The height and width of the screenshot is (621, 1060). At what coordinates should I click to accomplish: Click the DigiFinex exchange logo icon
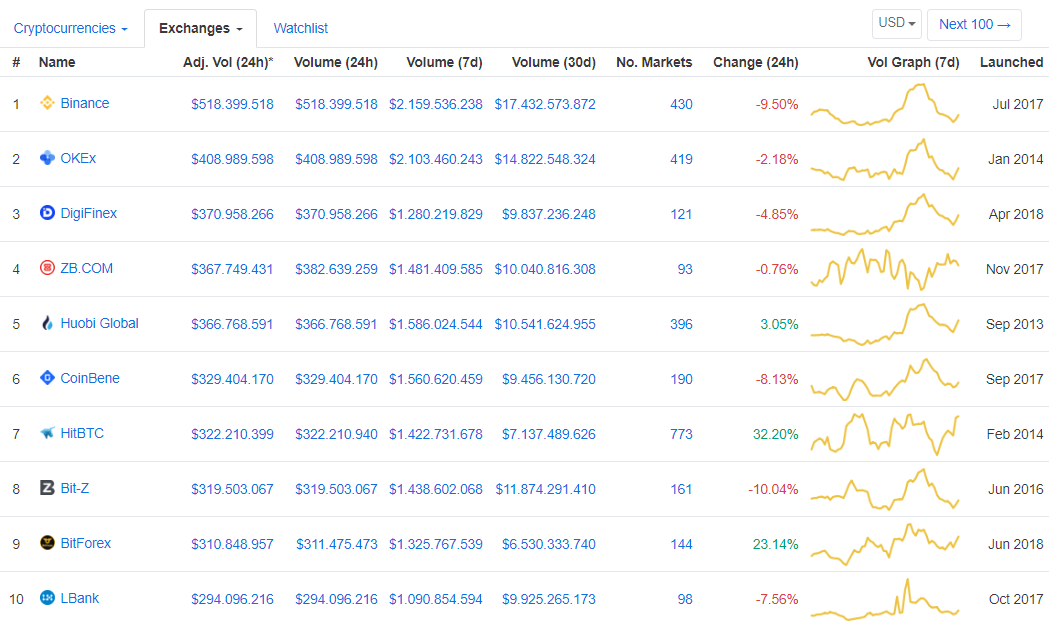pos(47,213)
